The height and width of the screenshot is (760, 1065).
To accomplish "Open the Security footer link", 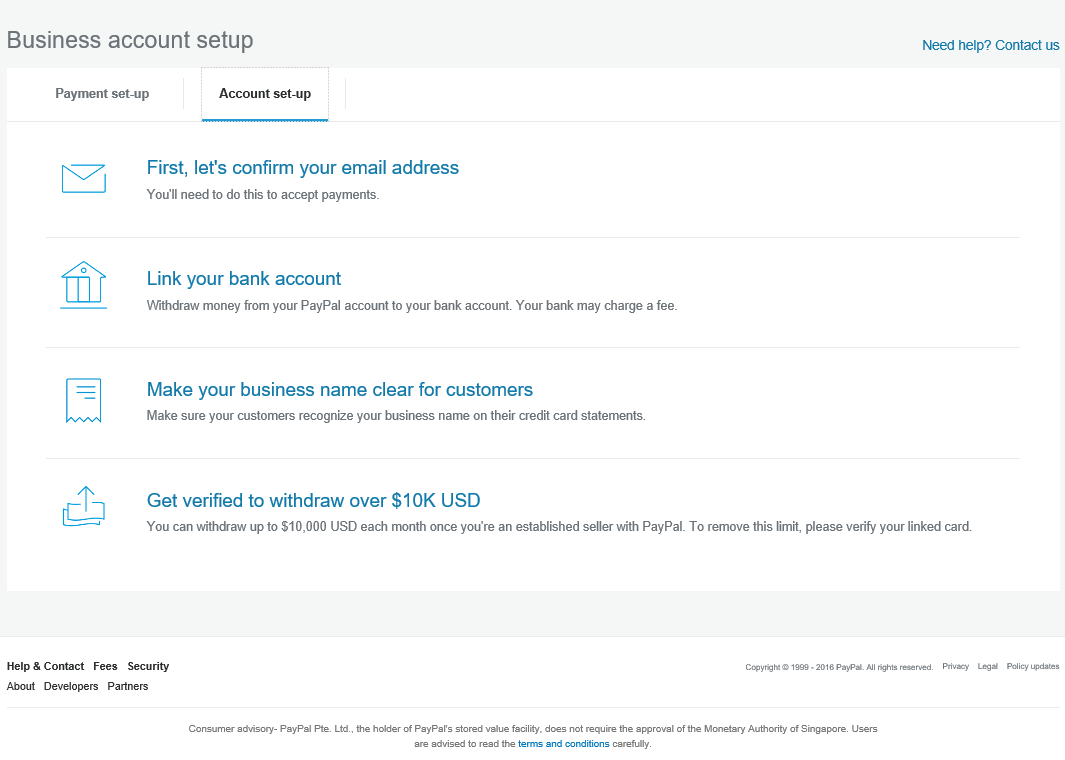I will click(x=148, y=666).
